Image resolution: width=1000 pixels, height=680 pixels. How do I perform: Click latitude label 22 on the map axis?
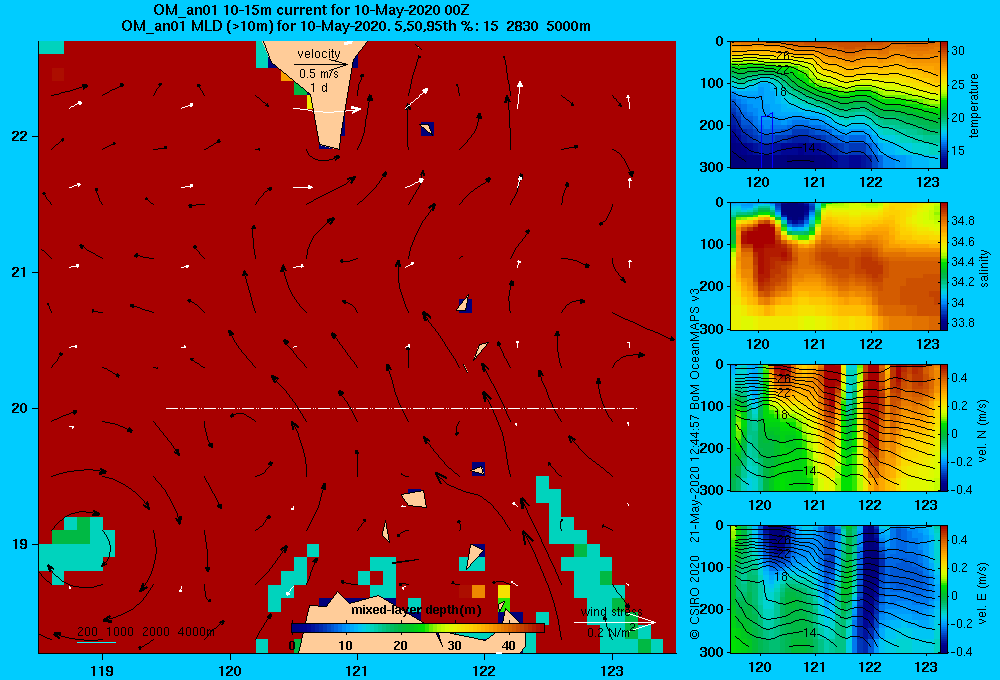click(19, 137)
